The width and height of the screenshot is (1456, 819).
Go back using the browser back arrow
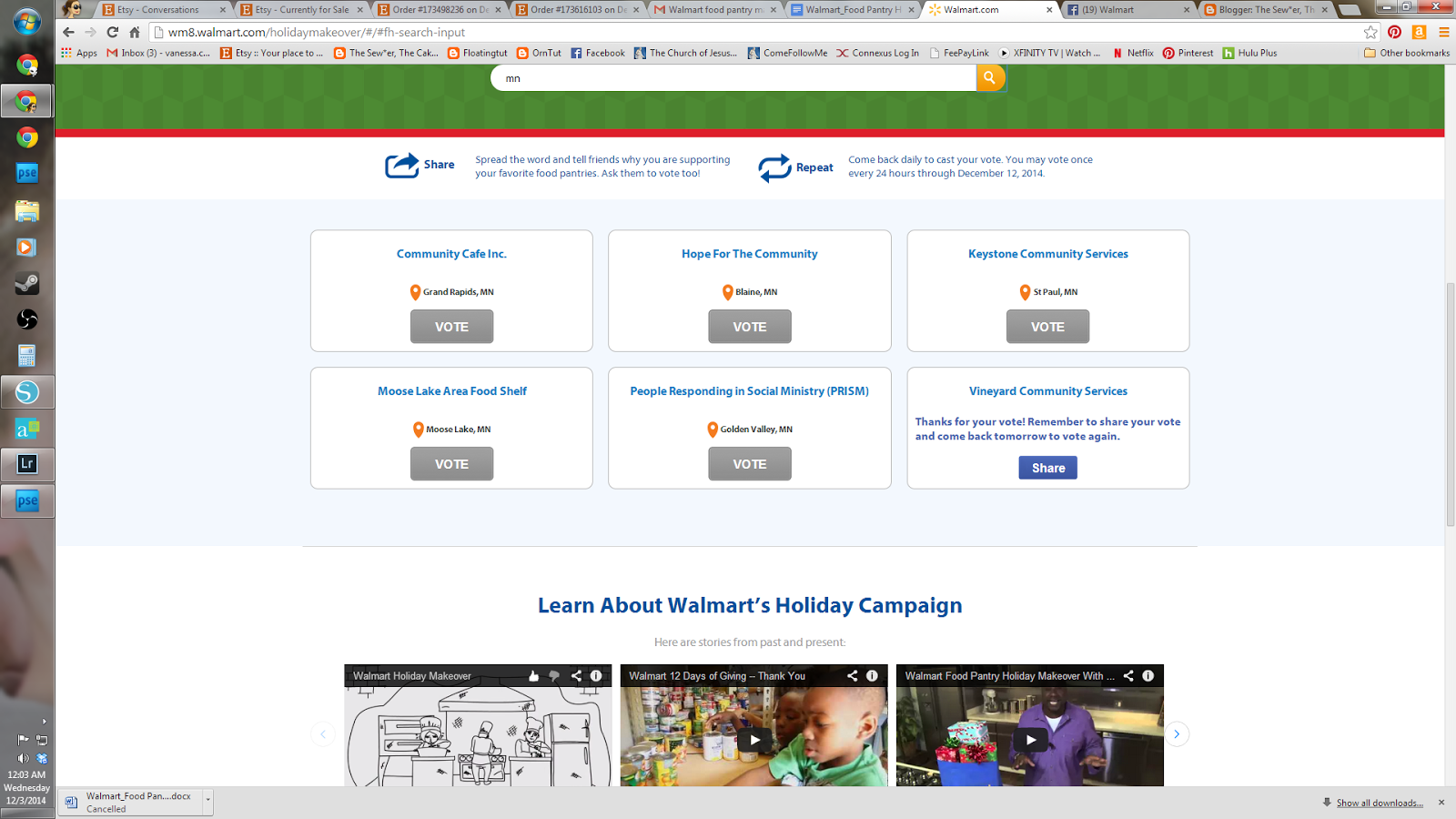tap(68, 32)
